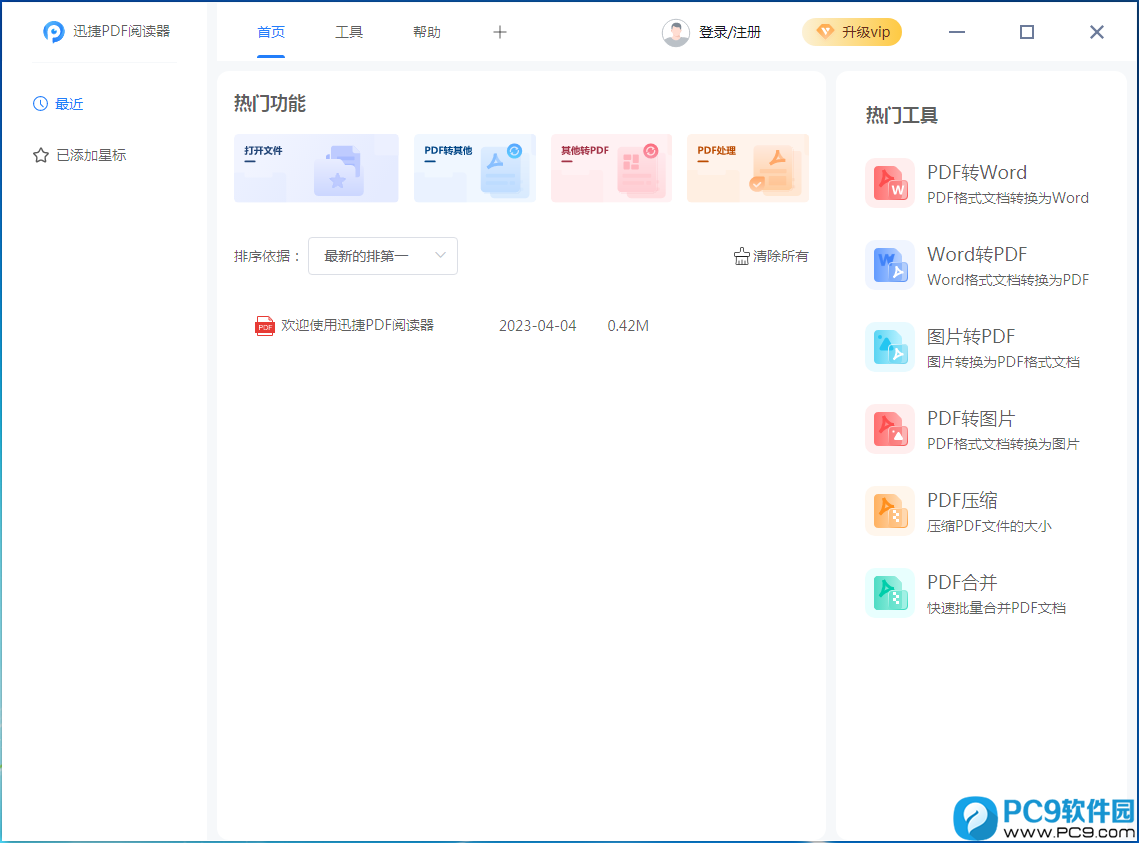Open the 其他转PDF feature card
Image resolution: width=1139 pixels, height=843 pixels.
pyautogui.click(x=612, y=168)
